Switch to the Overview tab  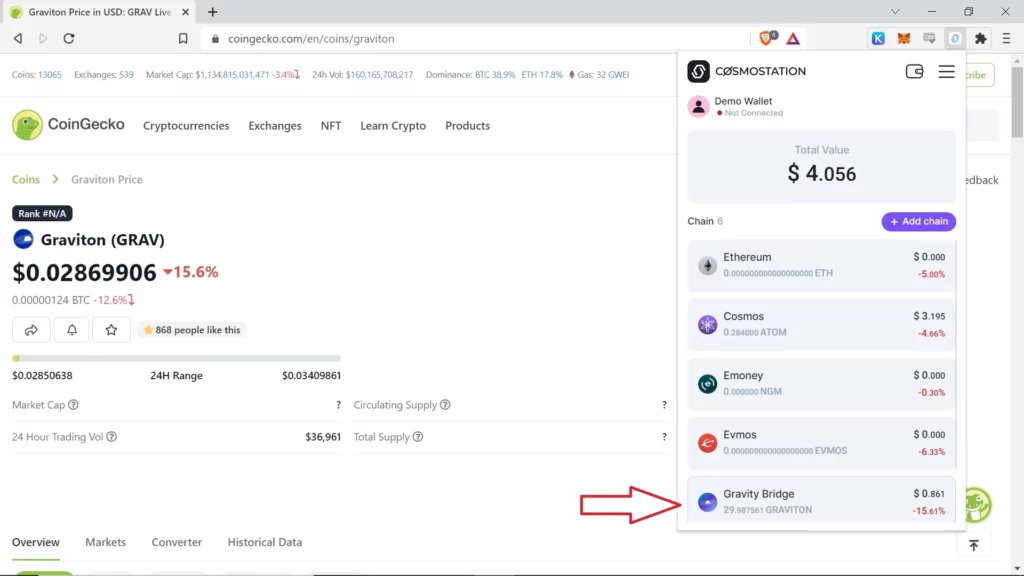pyautogui.click(x=36, y=542)
